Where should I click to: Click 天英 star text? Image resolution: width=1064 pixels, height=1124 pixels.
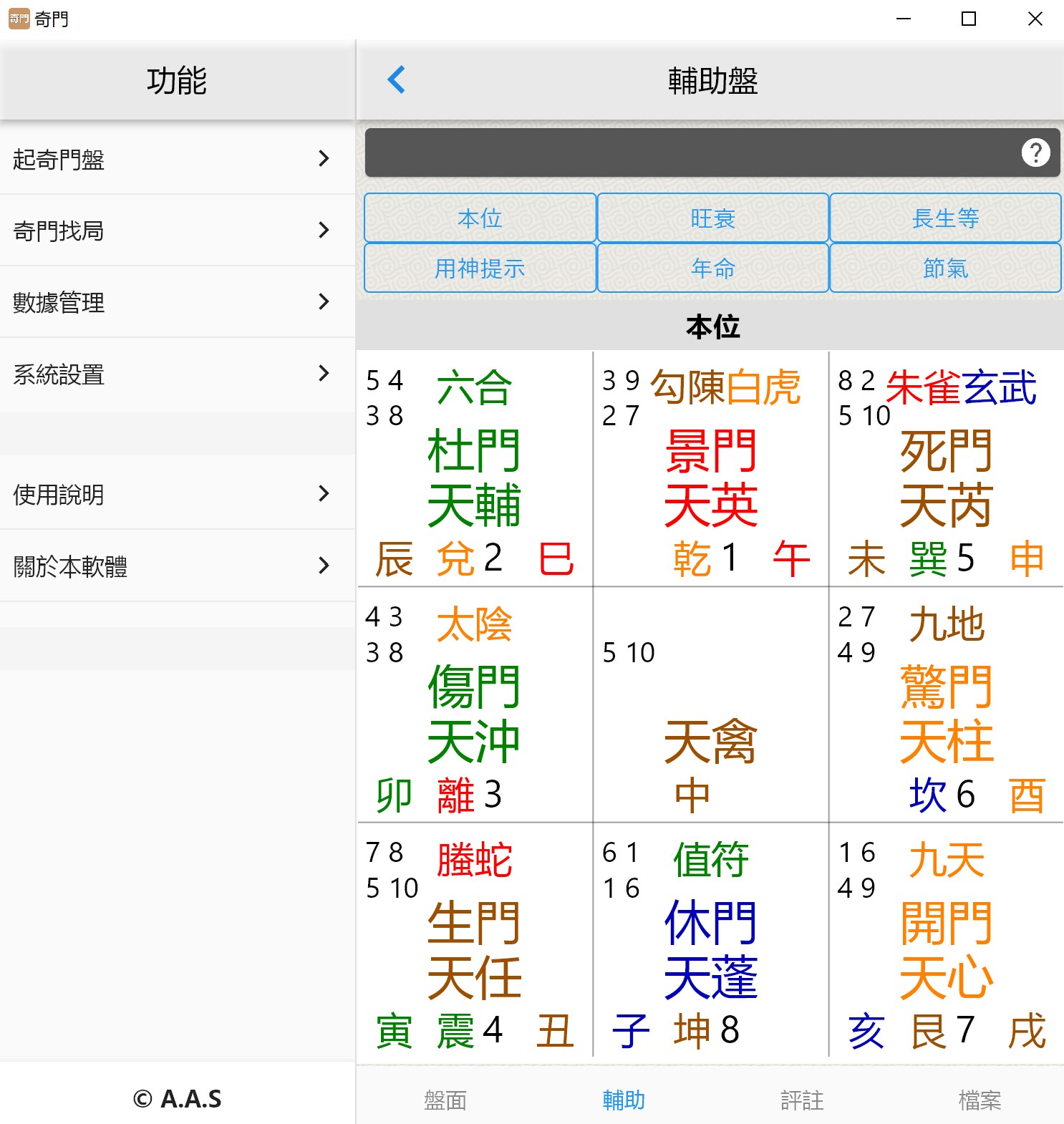[710, 505]
